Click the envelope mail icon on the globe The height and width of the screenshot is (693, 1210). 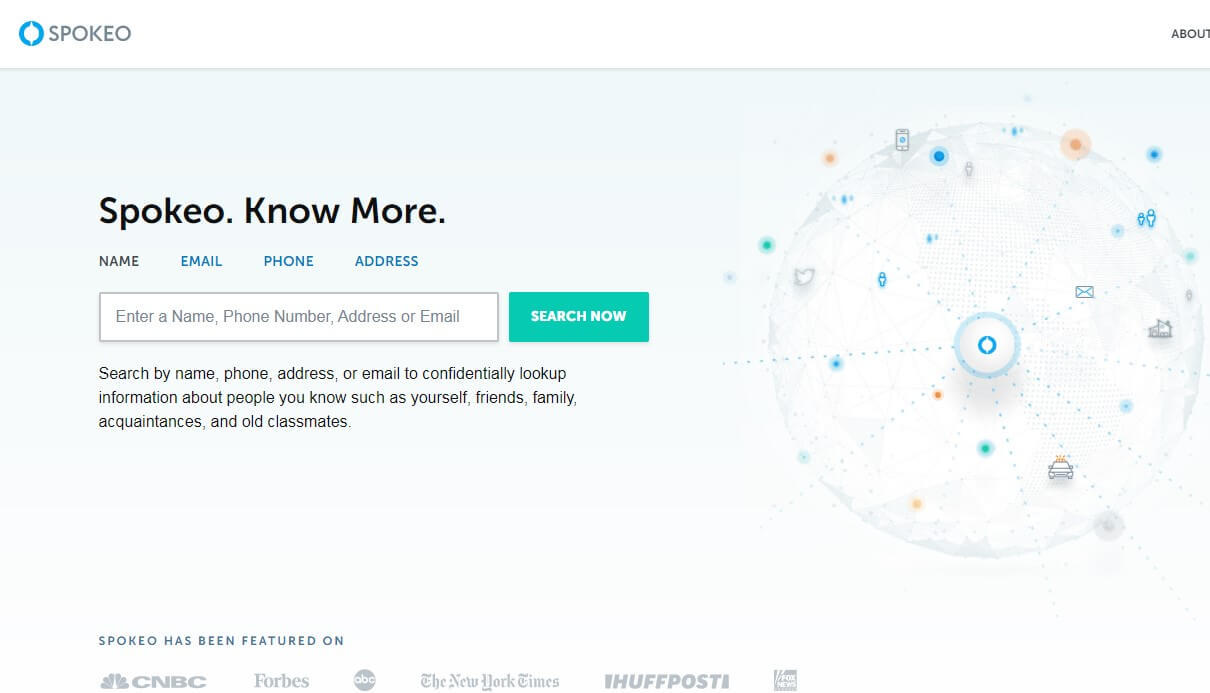[1084, 292]
